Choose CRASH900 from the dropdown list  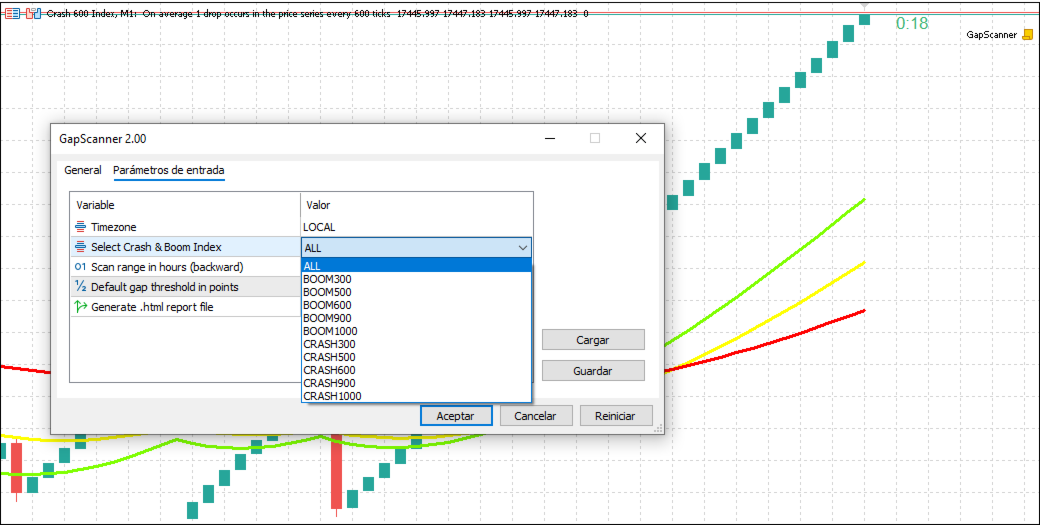pyautogui.click(x=416, y=383)
